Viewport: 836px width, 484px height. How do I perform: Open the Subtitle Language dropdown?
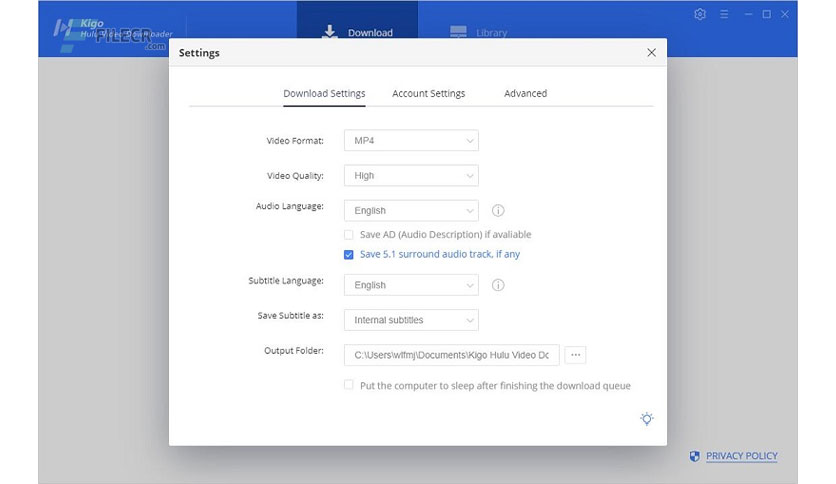411,285
